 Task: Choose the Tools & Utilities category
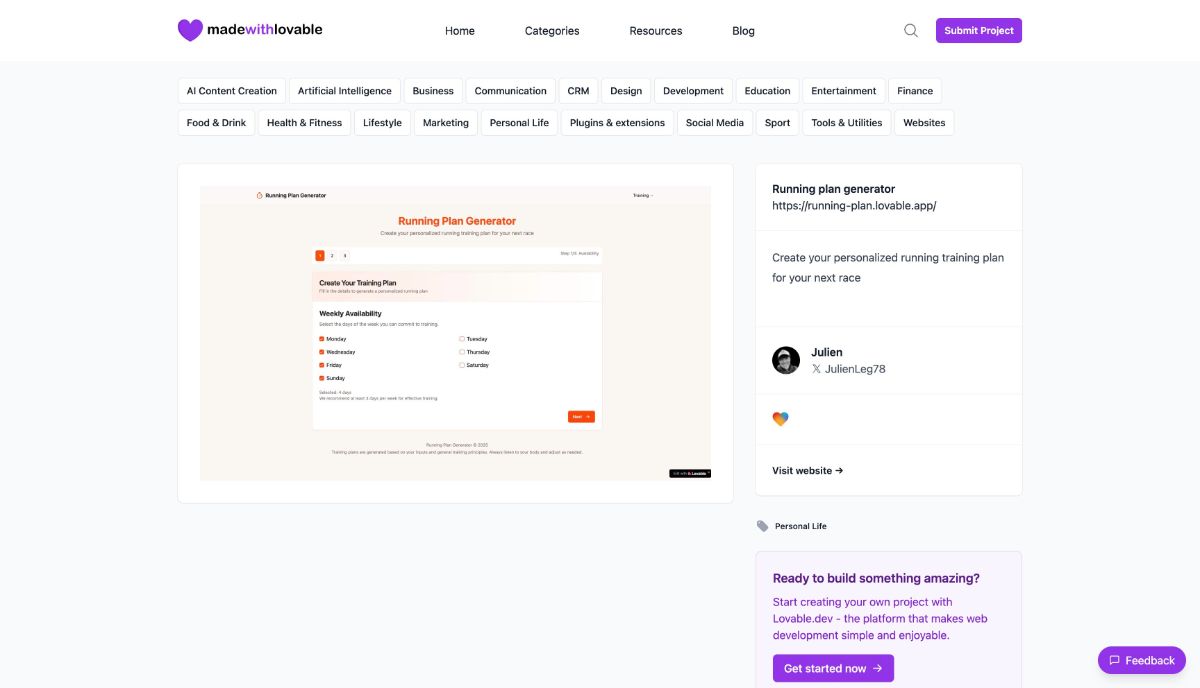(x=847, y=123)
